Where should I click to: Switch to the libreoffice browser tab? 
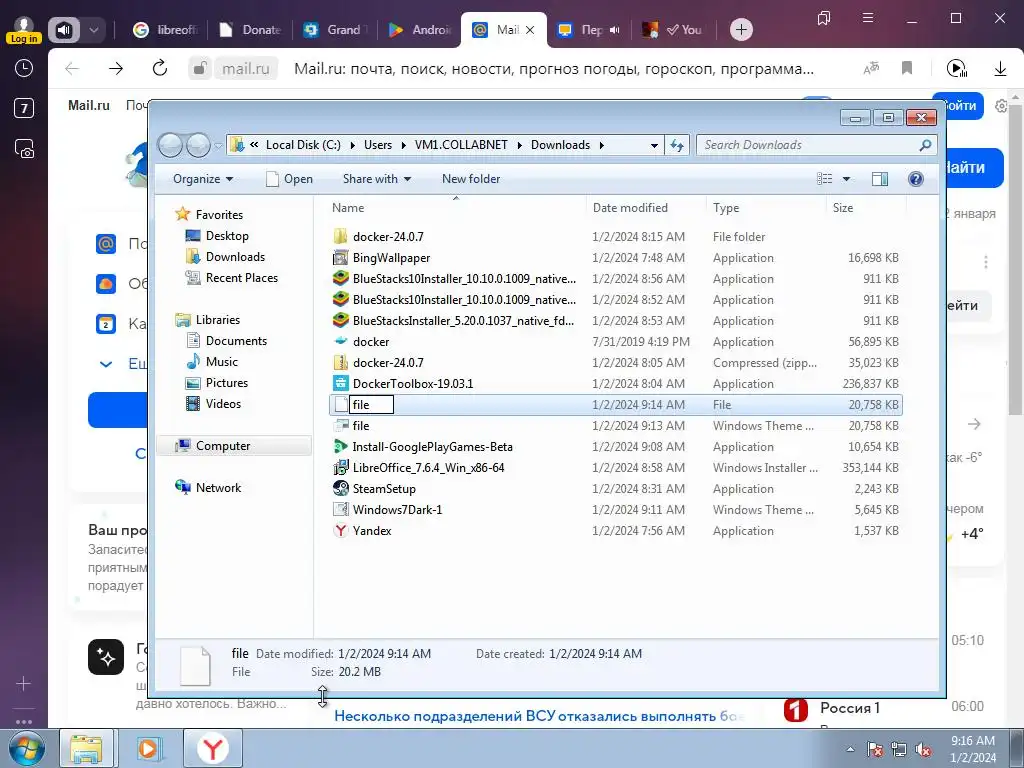point(165,29)
